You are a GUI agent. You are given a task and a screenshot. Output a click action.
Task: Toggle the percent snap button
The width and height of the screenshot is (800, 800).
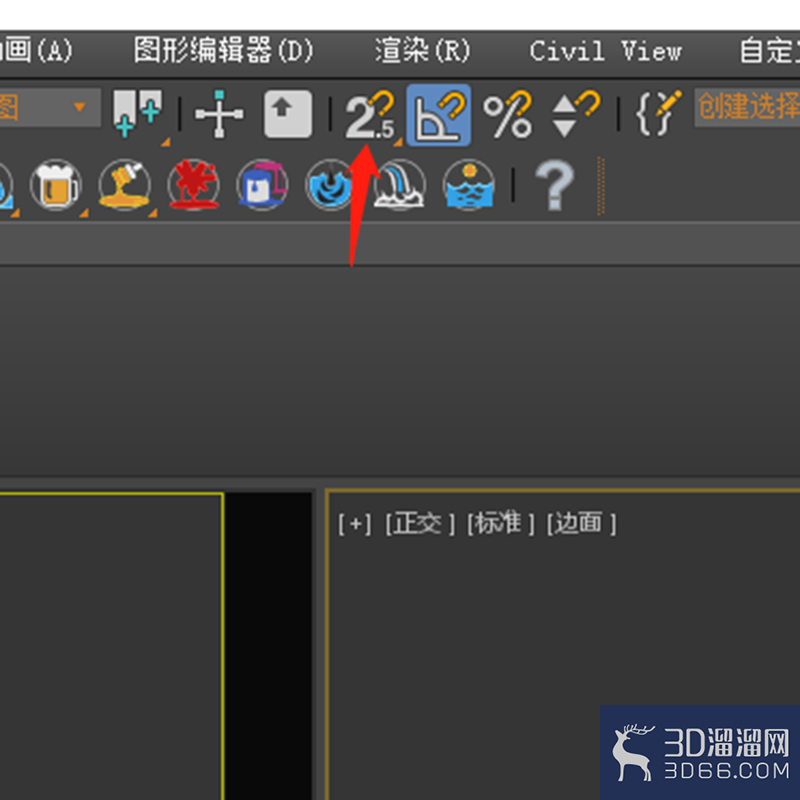tap(508, 115)
